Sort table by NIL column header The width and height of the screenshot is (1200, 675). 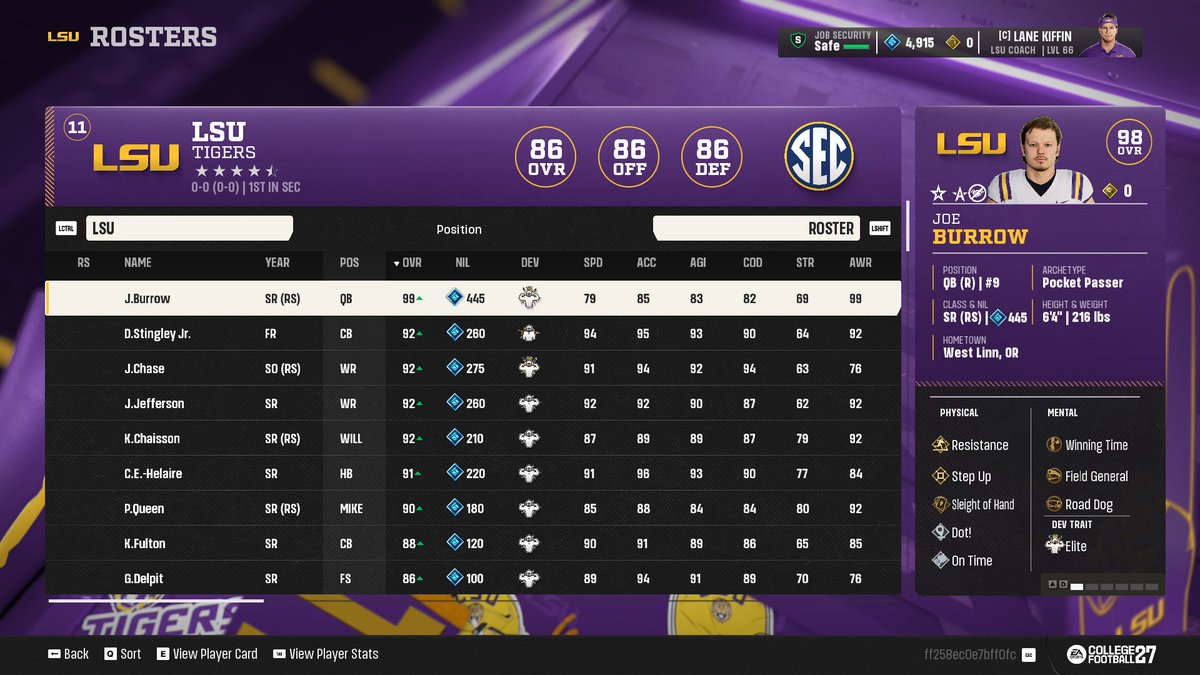[x=462, y=263]
